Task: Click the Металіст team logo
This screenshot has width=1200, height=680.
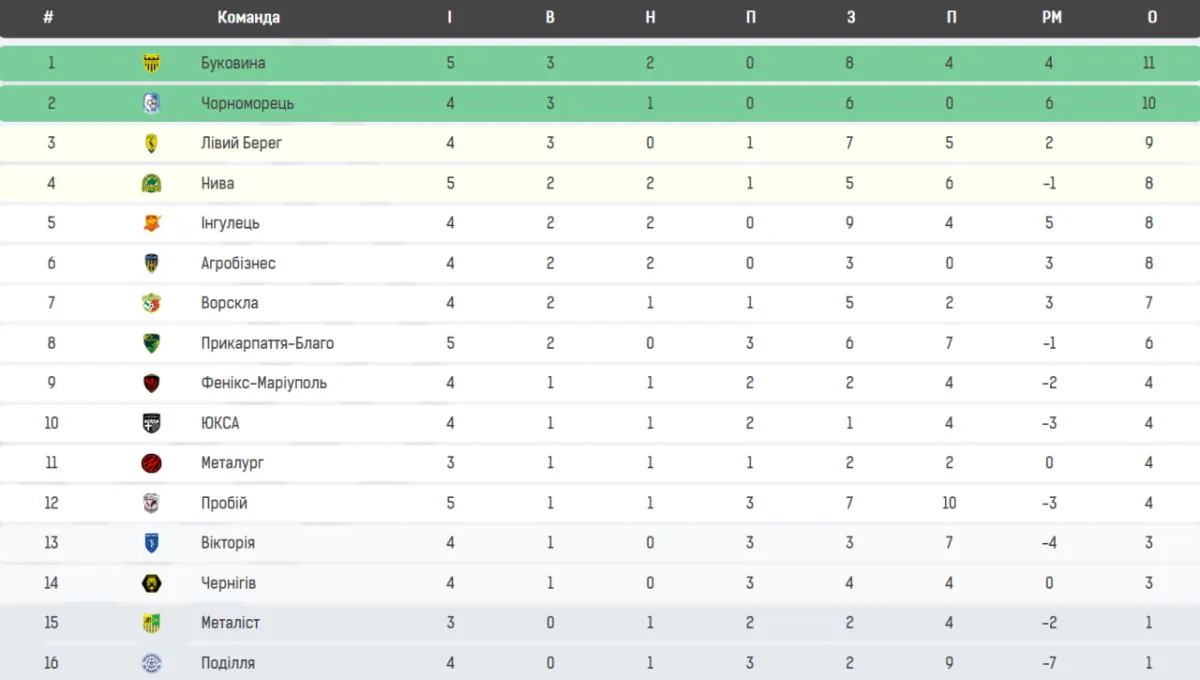Action: [152, 623]
